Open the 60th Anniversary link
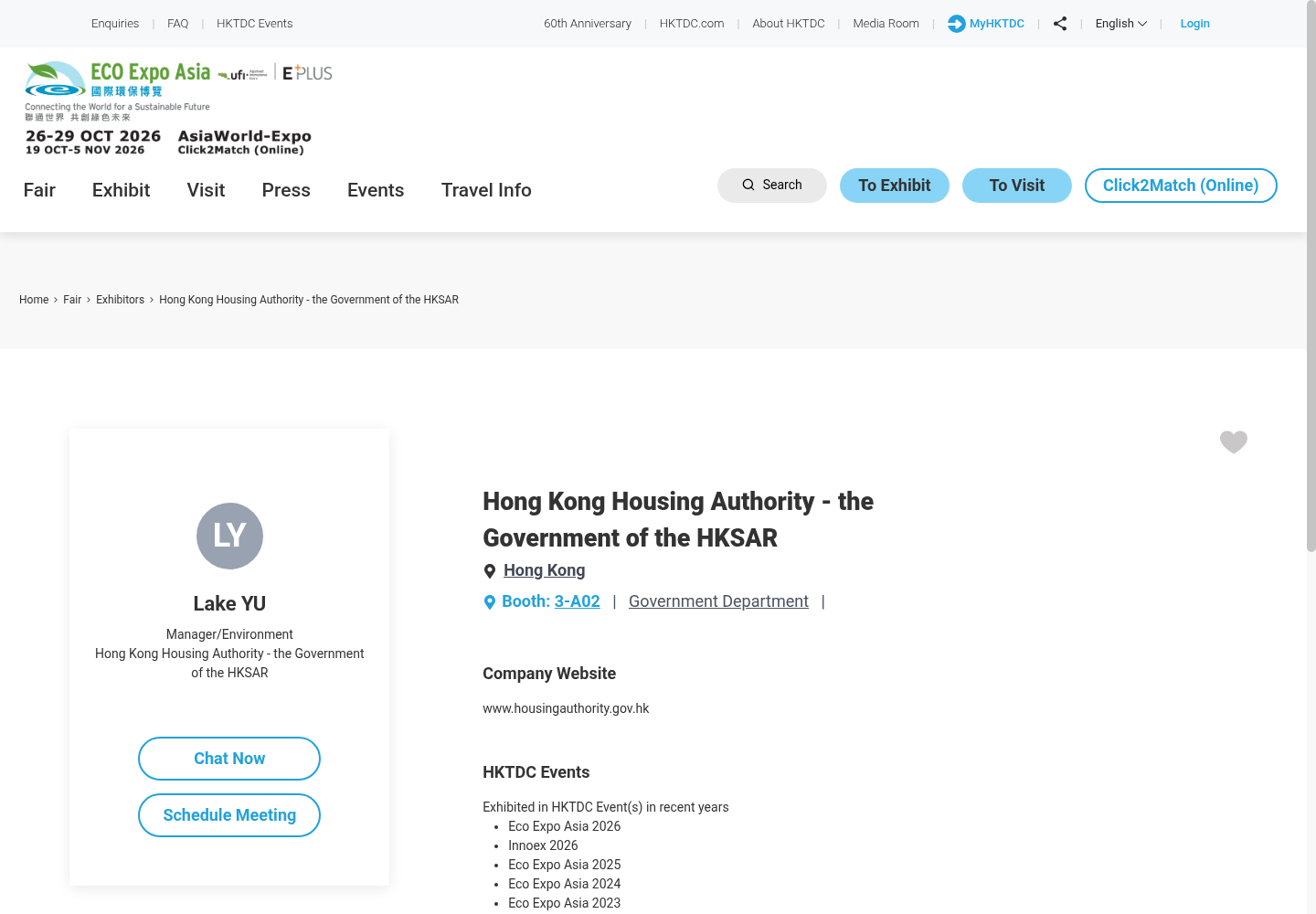The image size is (1316, 914). (588, 24)
